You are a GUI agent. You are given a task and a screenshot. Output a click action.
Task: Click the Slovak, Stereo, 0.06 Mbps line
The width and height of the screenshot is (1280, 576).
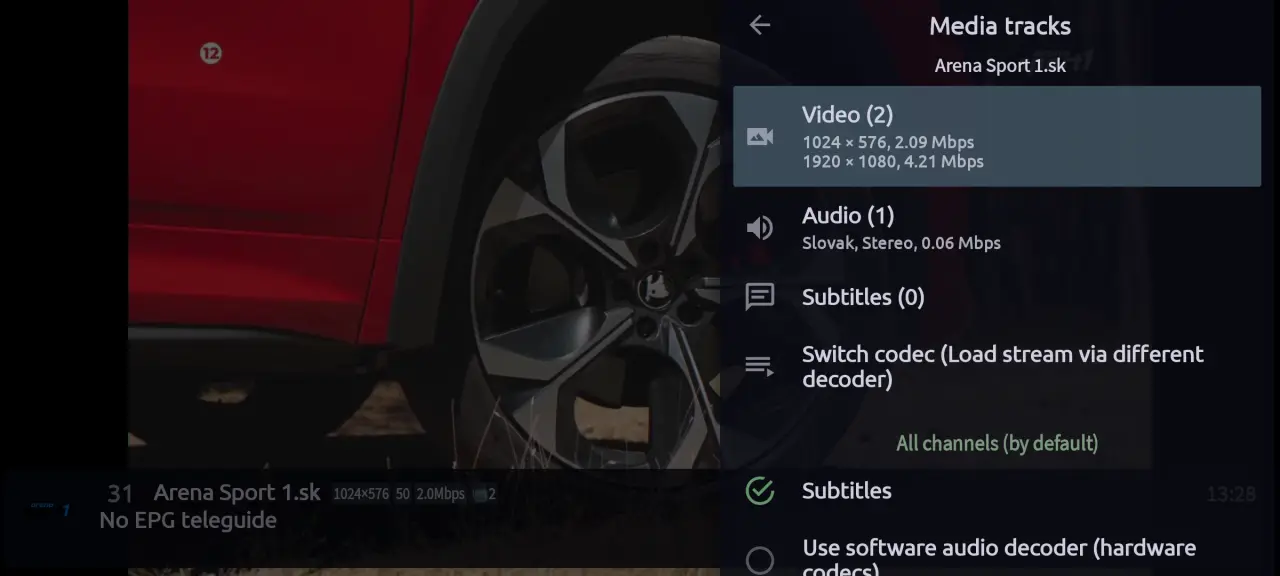(901, 242)
